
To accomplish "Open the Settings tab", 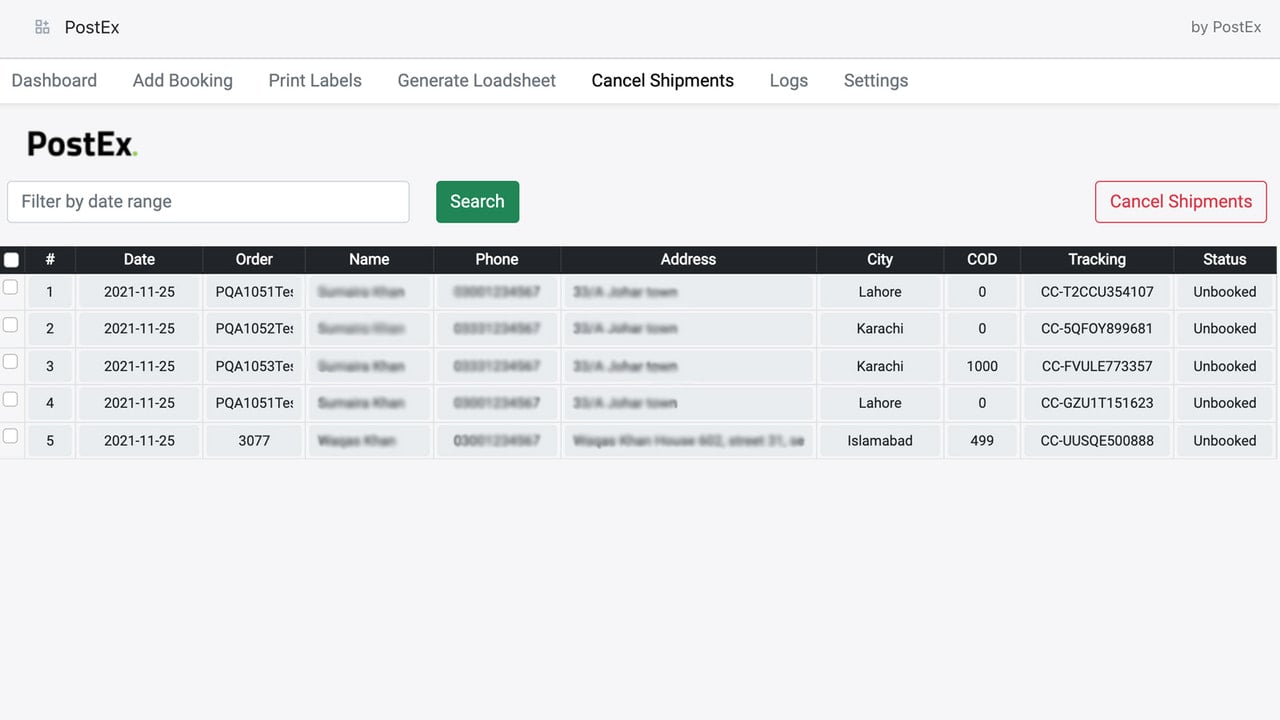I will (876, 81).
